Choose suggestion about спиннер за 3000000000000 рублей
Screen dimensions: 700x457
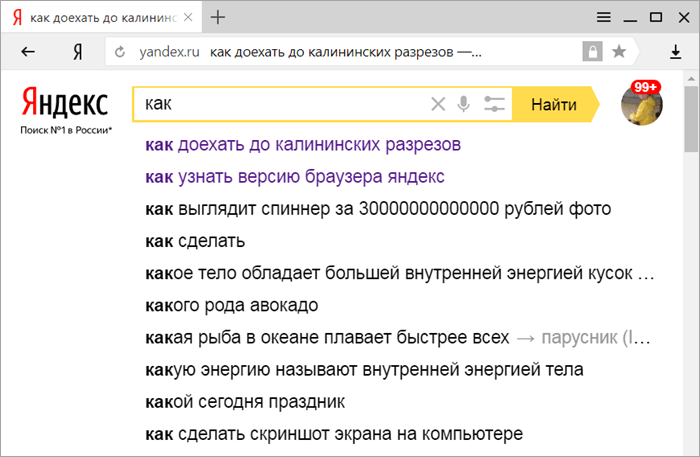tap(378, 209)
